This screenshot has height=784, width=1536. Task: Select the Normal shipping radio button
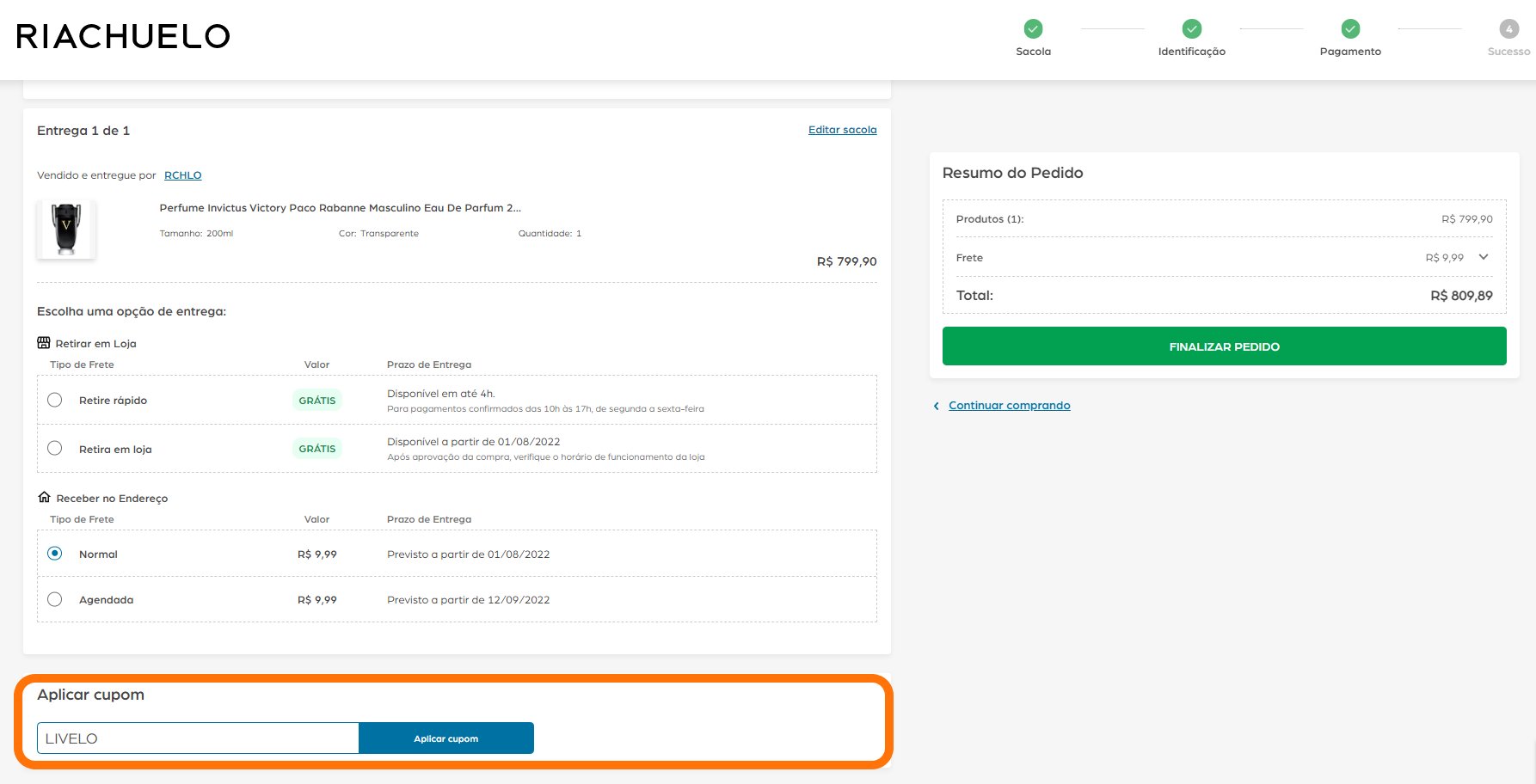(55, 554)
